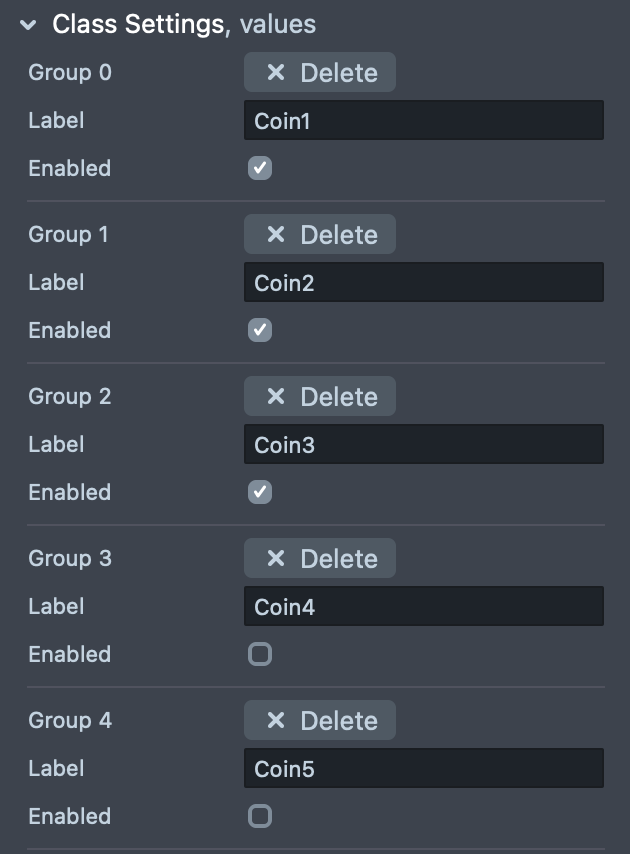Image resolution: width=630 pixels, height=854 pixels.
Task: Disable the Coin1 Enabled checkbox
Action: click(260, 168)
